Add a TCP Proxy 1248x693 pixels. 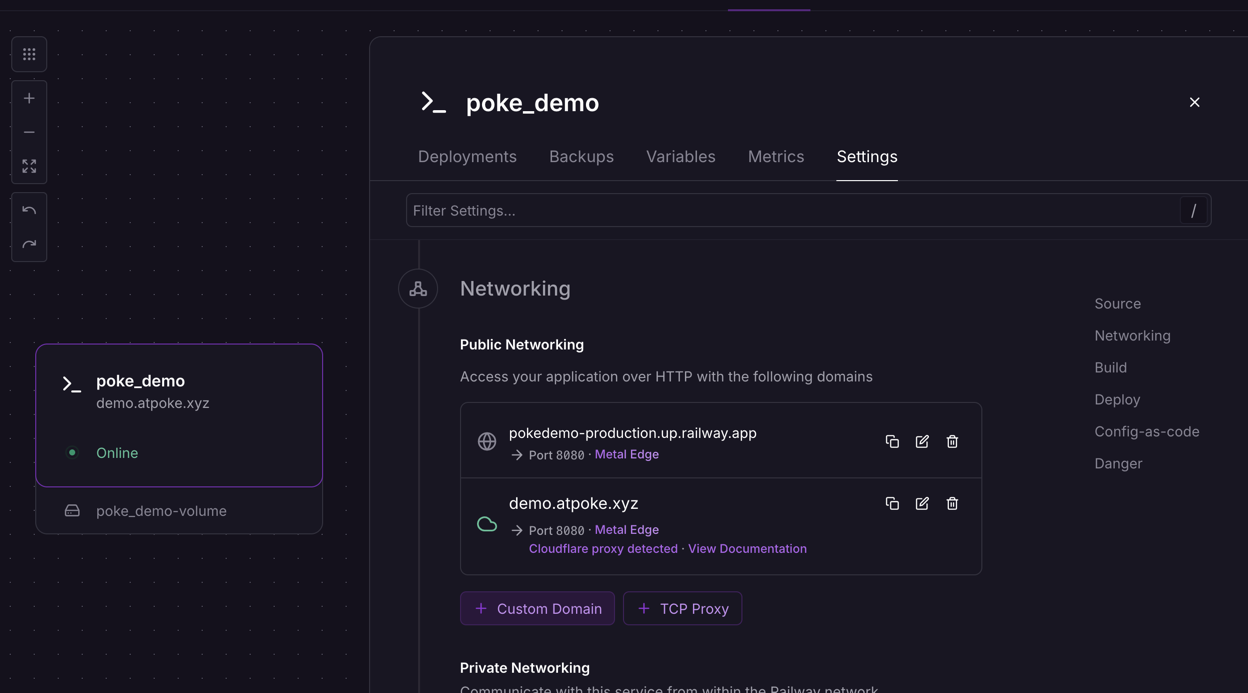[682, 608]
